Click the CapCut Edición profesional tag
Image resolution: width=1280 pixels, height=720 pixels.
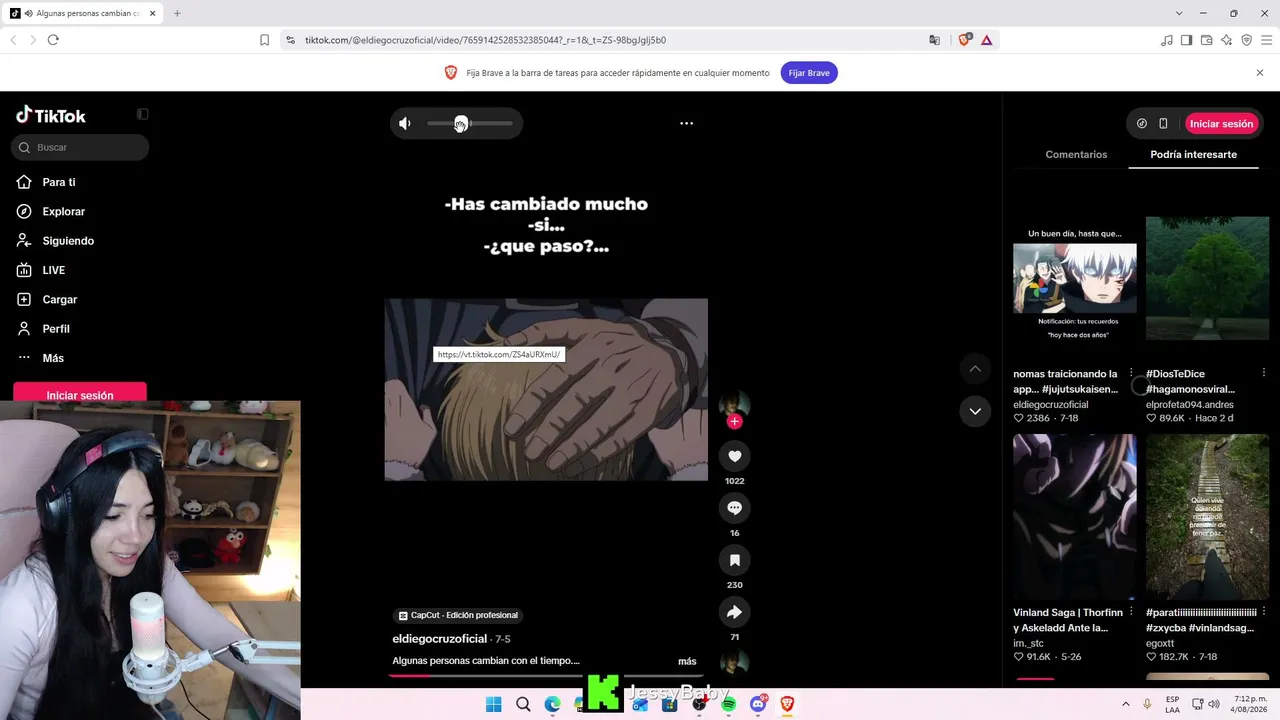458,615
